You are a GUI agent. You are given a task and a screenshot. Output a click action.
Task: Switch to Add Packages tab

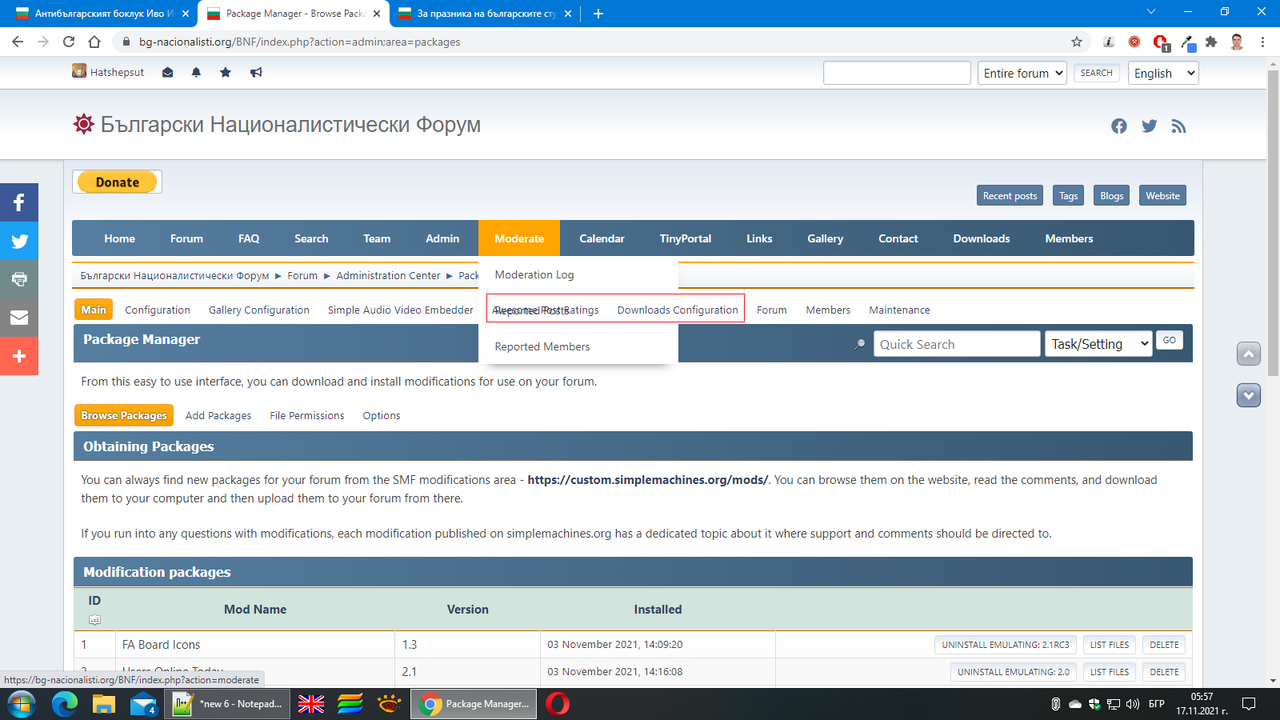pos(218,415)
